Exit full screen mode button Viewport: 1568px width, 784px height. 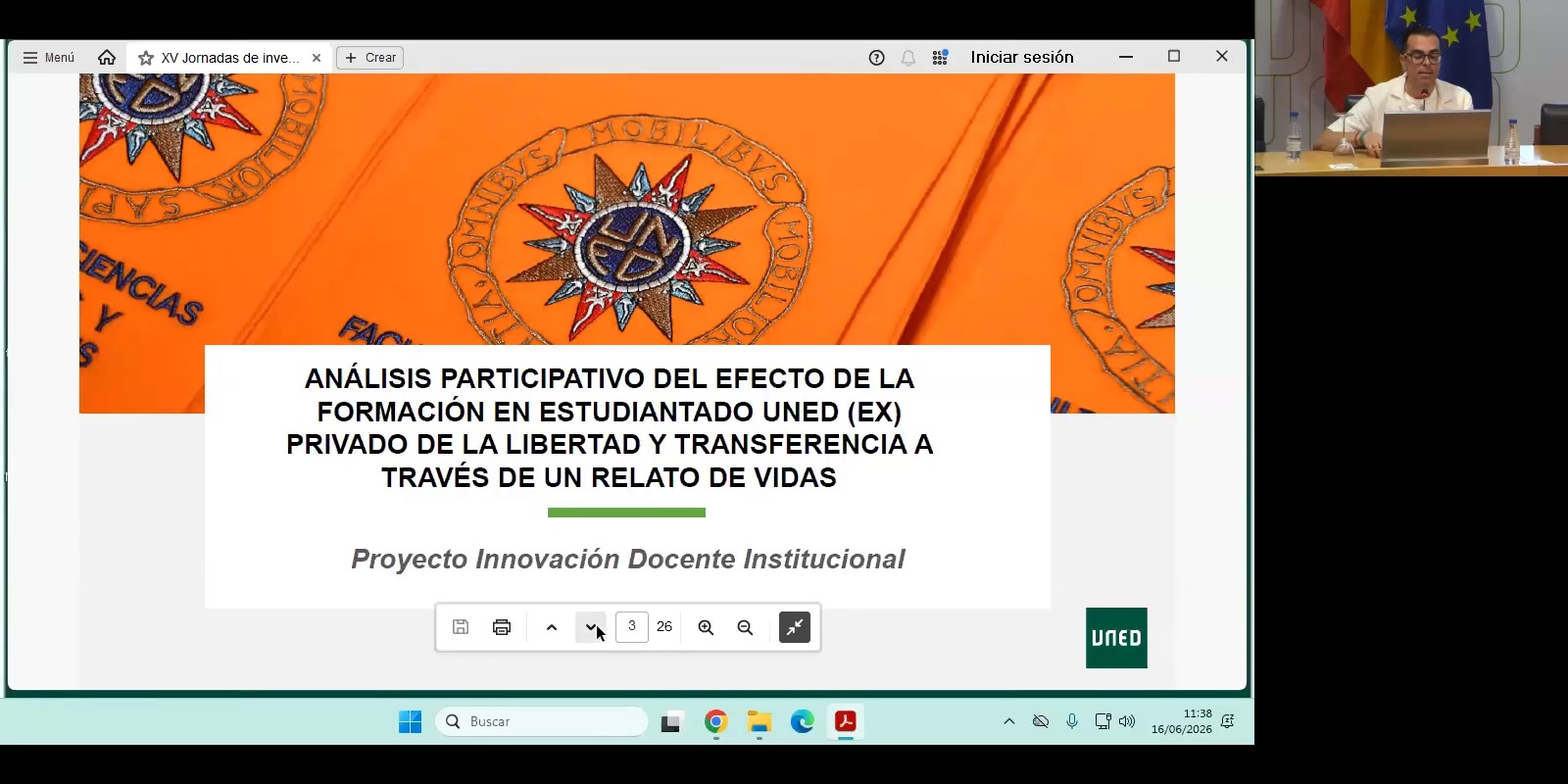795,627
